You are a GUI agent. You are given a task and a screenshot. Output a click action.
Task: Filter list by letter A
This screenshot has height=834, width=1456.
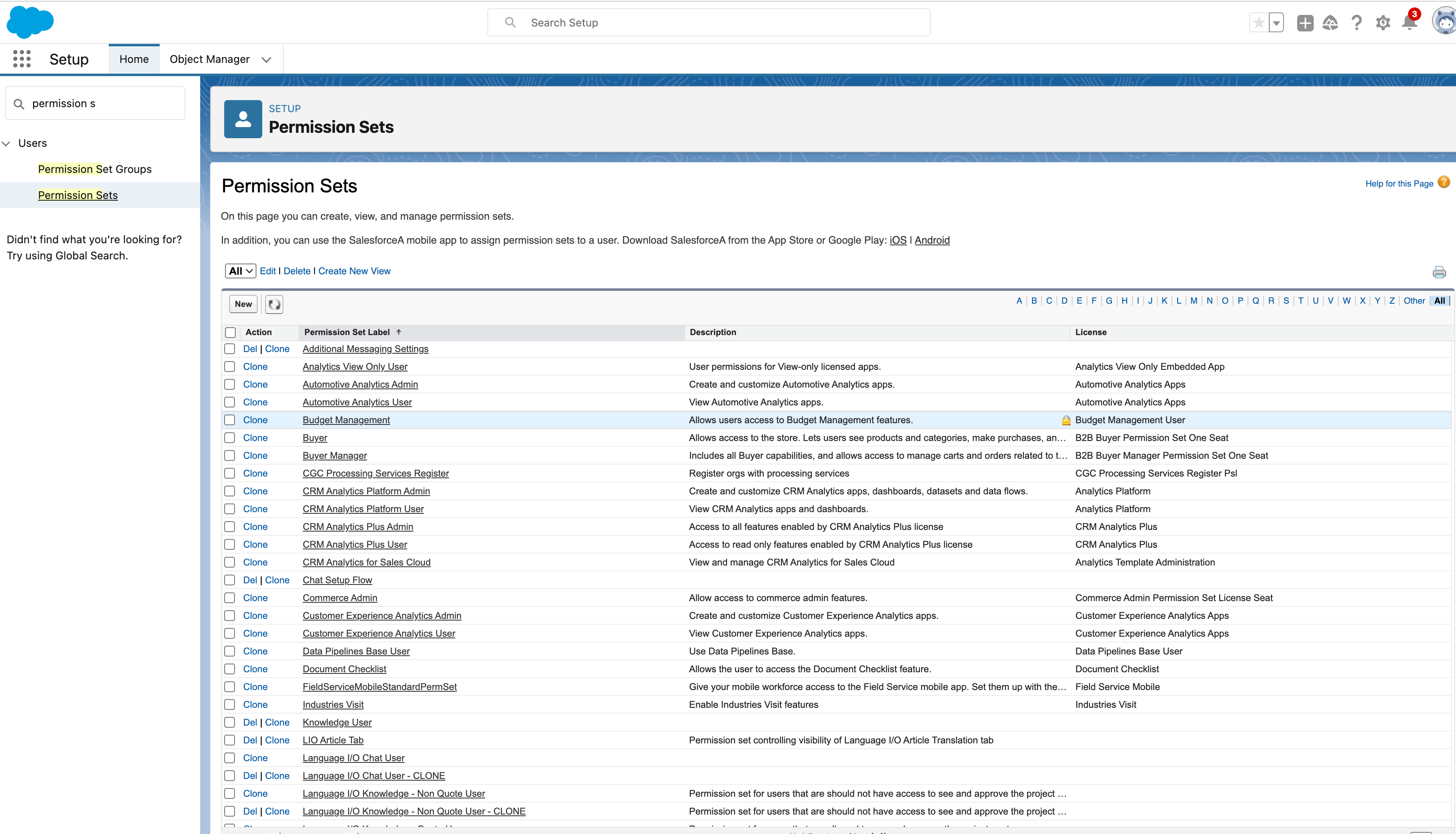[x=1019, y=301]
